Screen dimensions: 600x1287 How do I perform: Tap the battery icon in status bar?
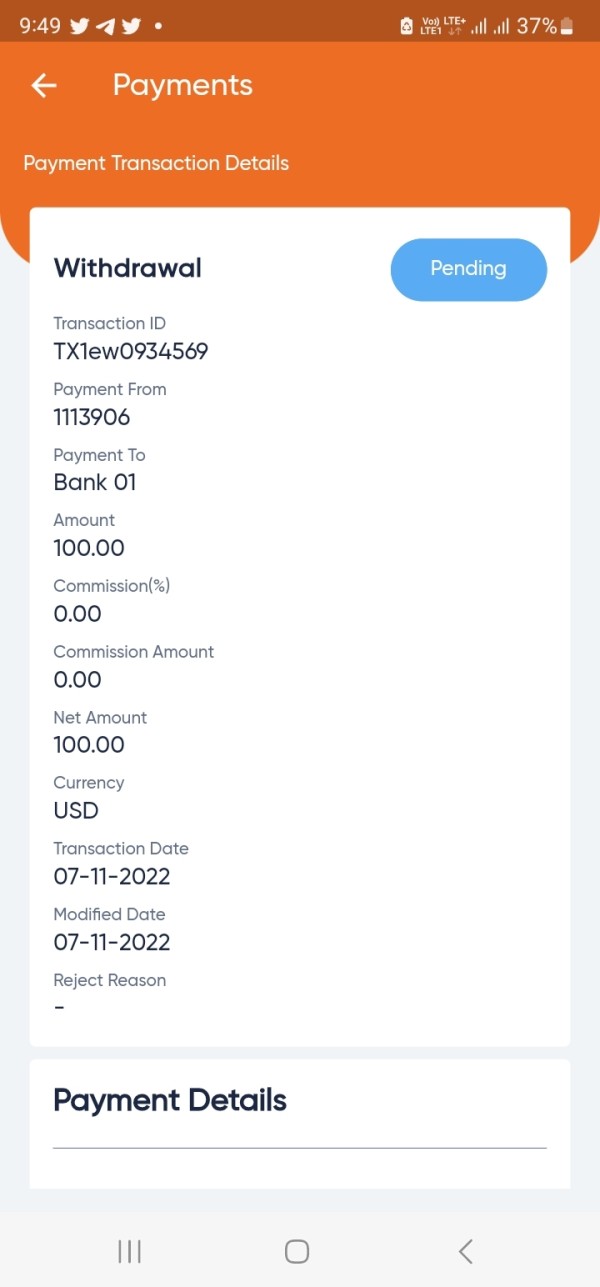568,26
